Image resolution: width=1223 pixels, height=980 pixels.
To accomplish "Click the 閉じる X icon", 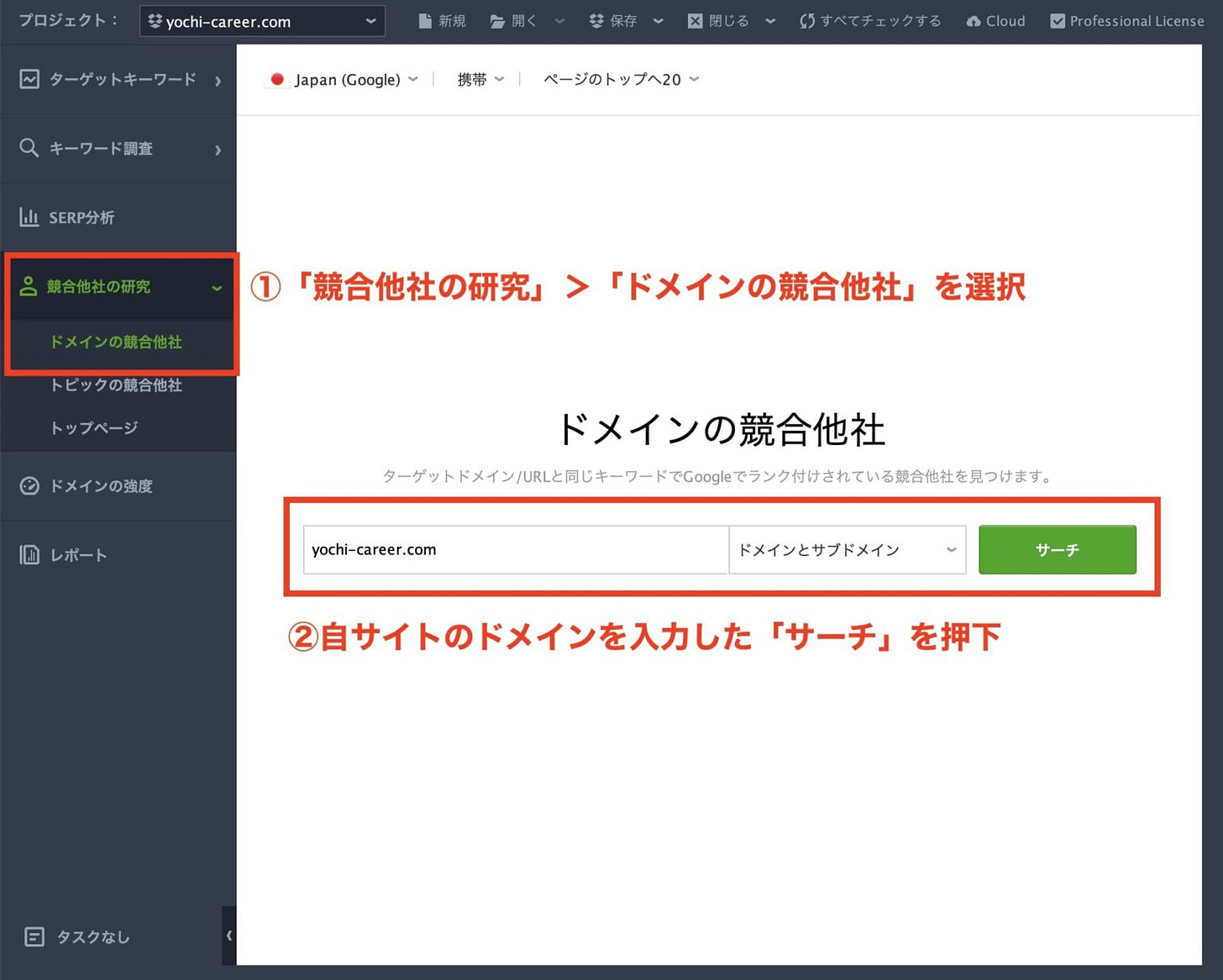I will coord(695,21).
